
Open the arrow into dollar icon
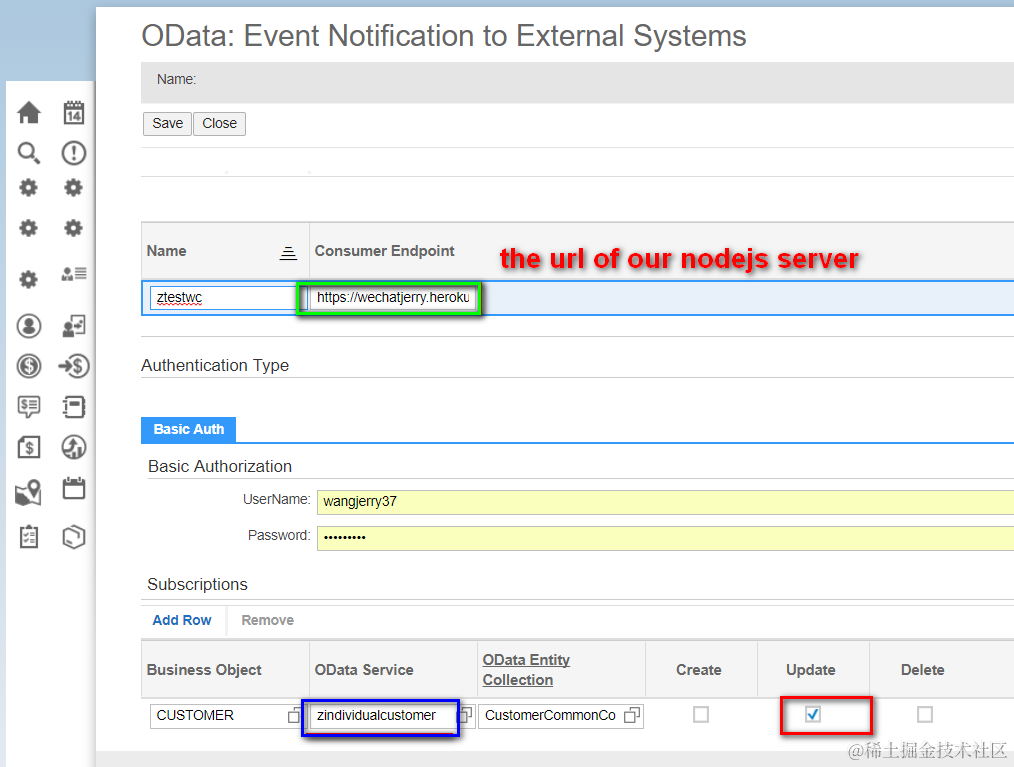[x=74, y=366]
